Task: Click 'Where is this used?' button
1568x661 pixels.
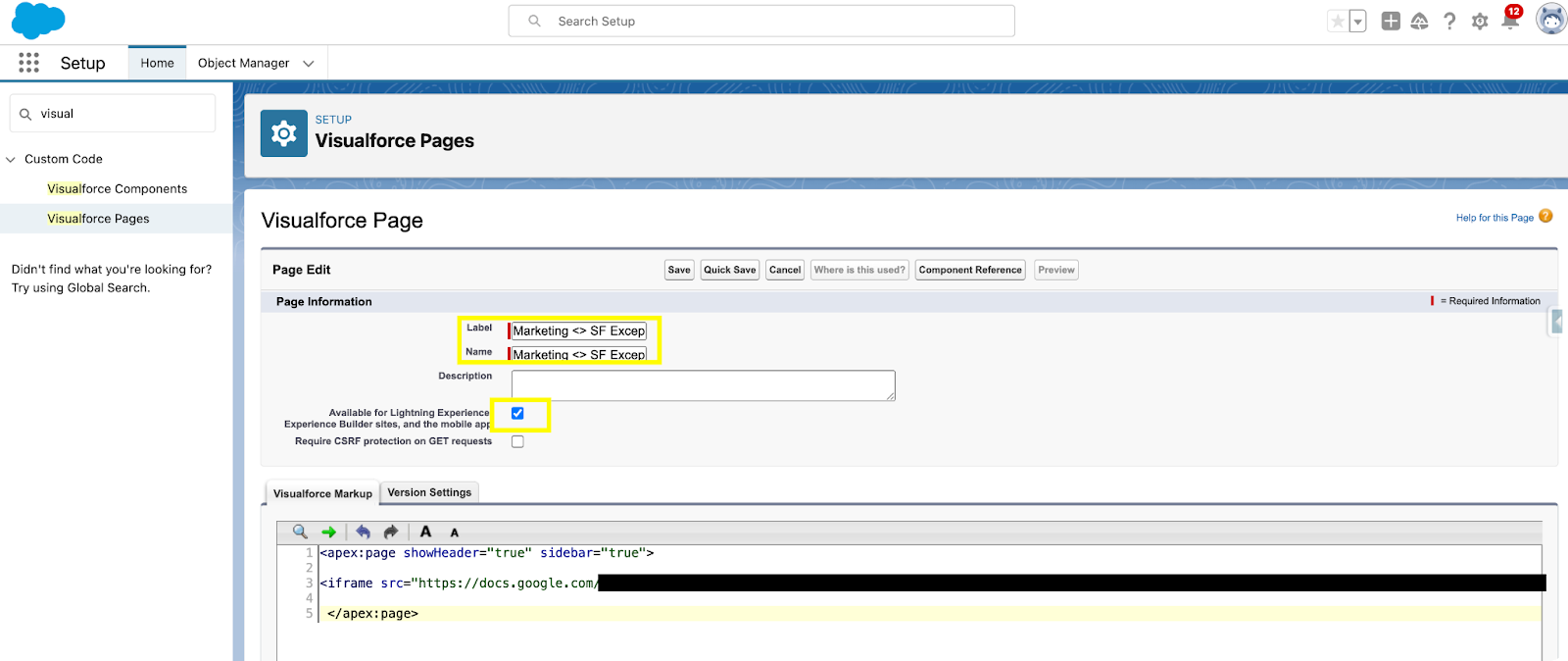Action: [859, 270]
